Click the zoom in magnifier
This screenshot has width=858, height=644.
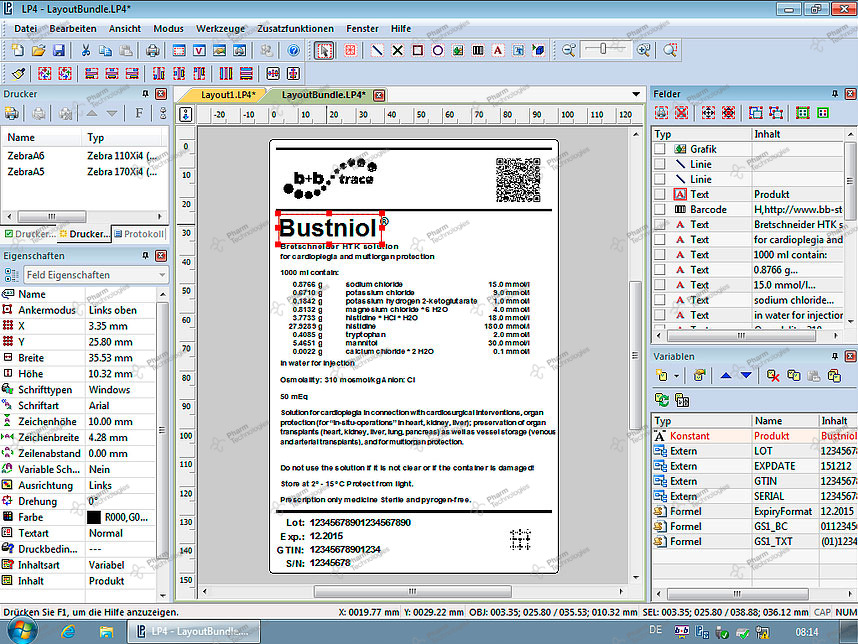(644, 50)
